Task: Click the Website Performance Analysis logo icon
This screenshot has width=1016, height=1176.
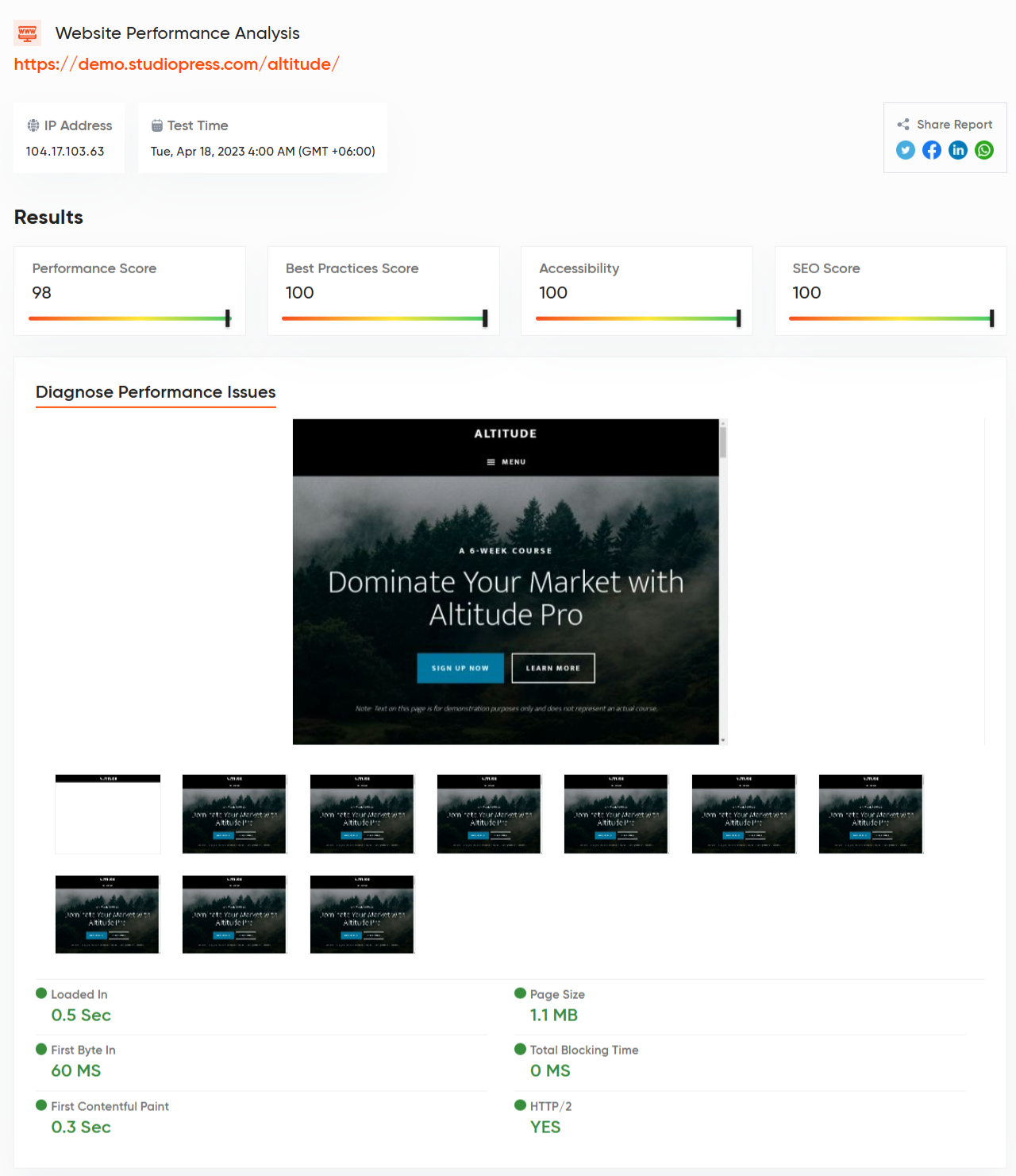Action: click(28, 33)
